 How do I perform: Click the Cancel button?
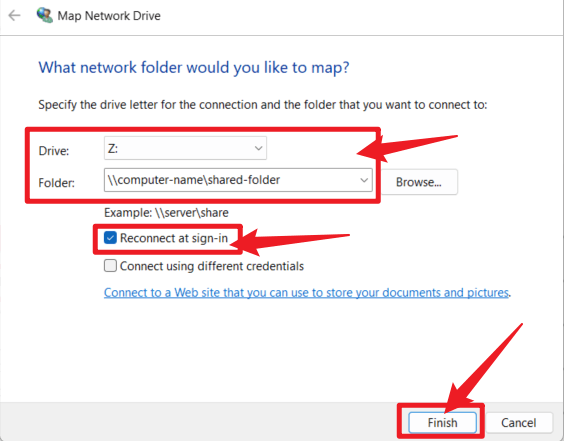pos(519,422)
